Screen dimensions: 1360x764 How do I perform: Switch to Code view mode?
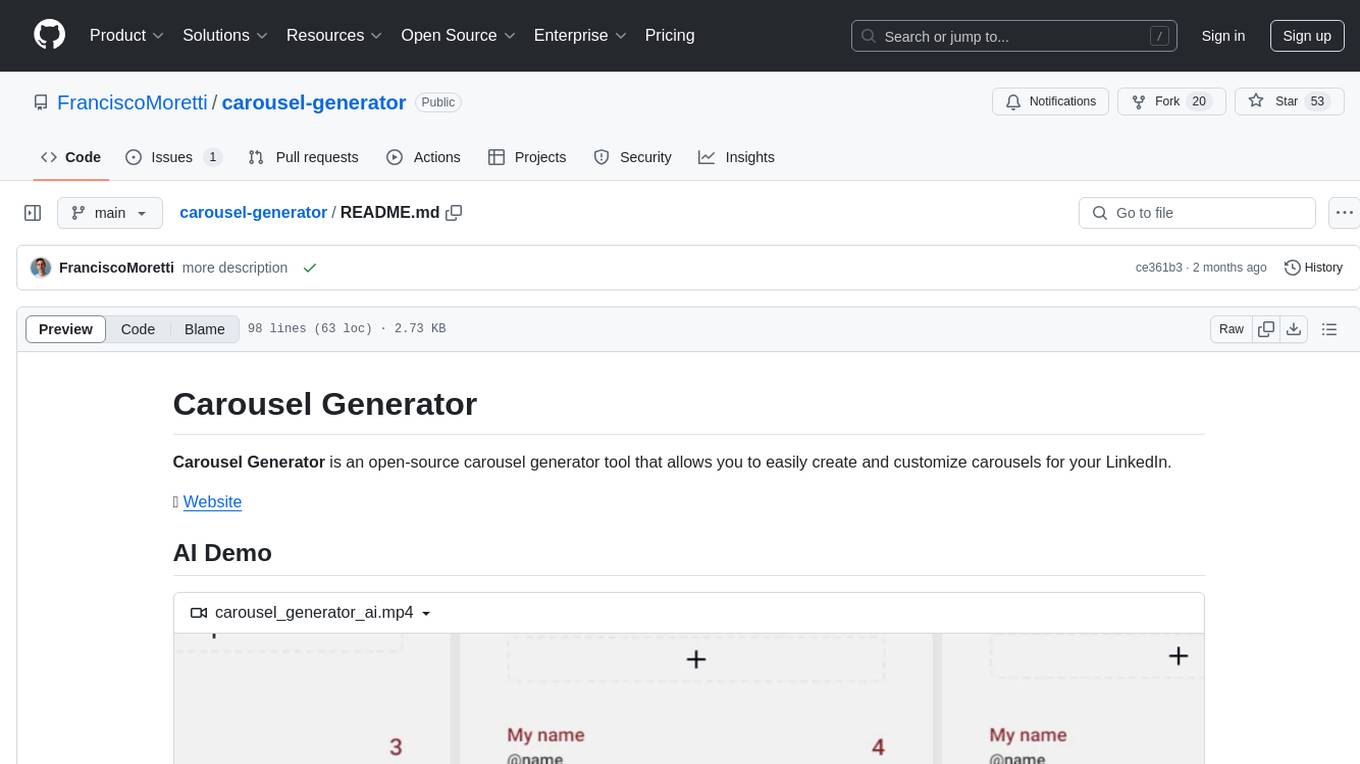click(x=138, y=329)
